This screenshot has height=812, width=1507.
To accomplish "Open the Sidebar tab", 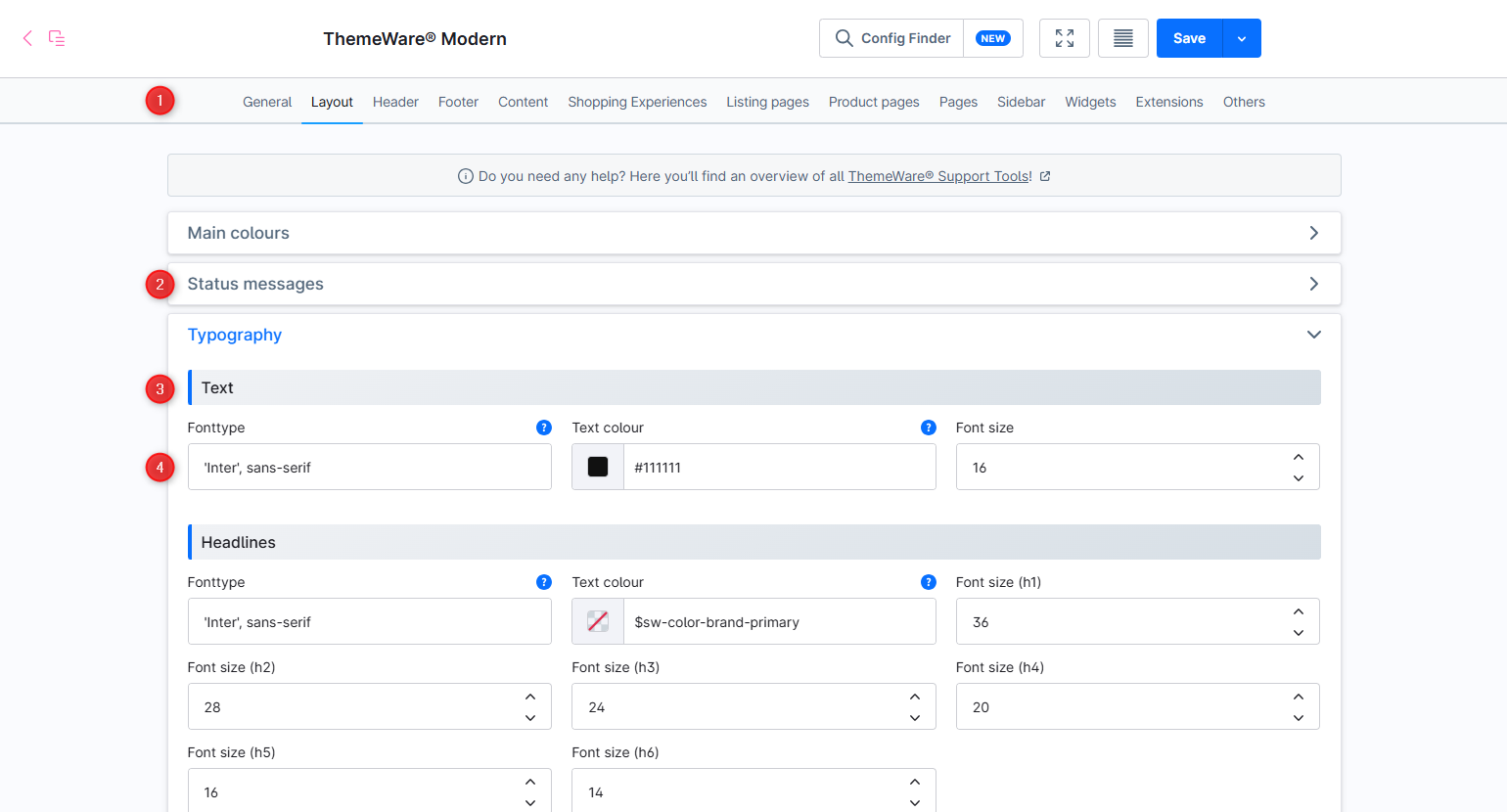I will [x=1021, y=102].
